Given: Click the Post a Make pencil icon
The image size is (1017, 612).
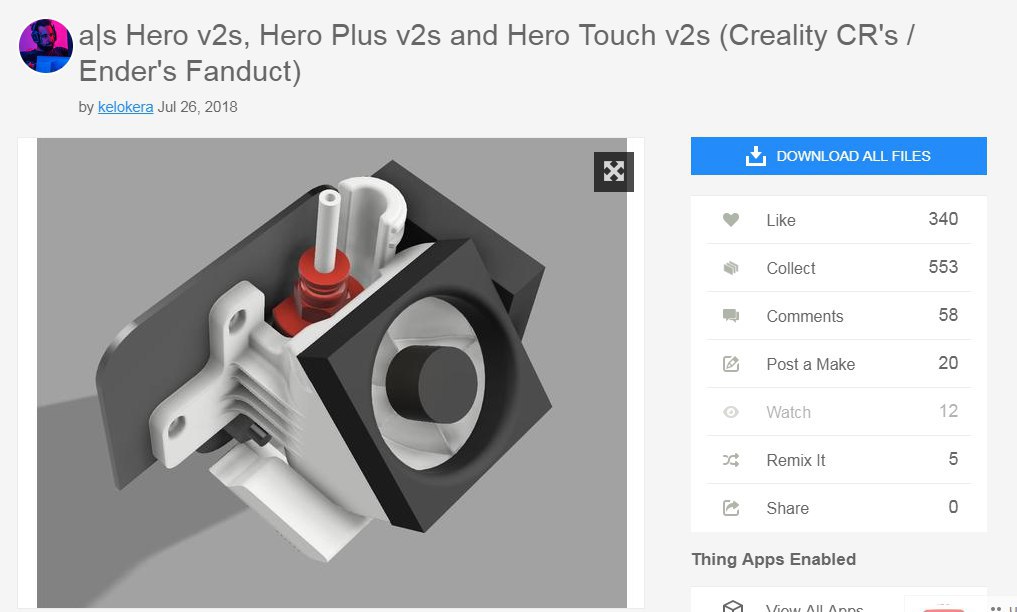Looking at the screenshot, I should (731, 364).
